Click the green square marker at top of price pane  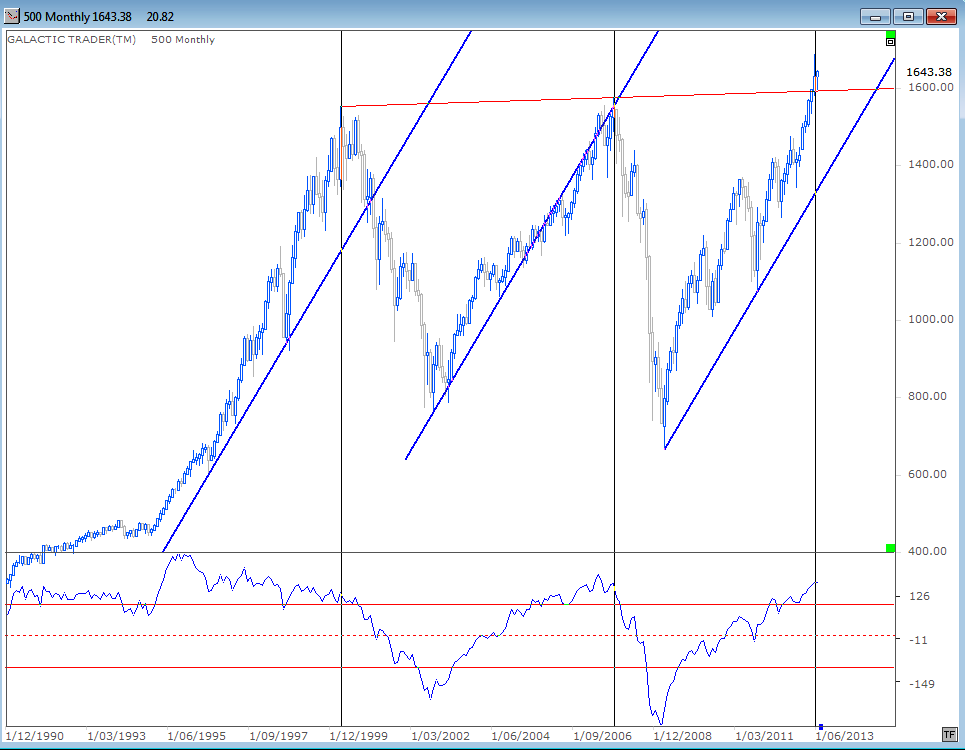890,34
